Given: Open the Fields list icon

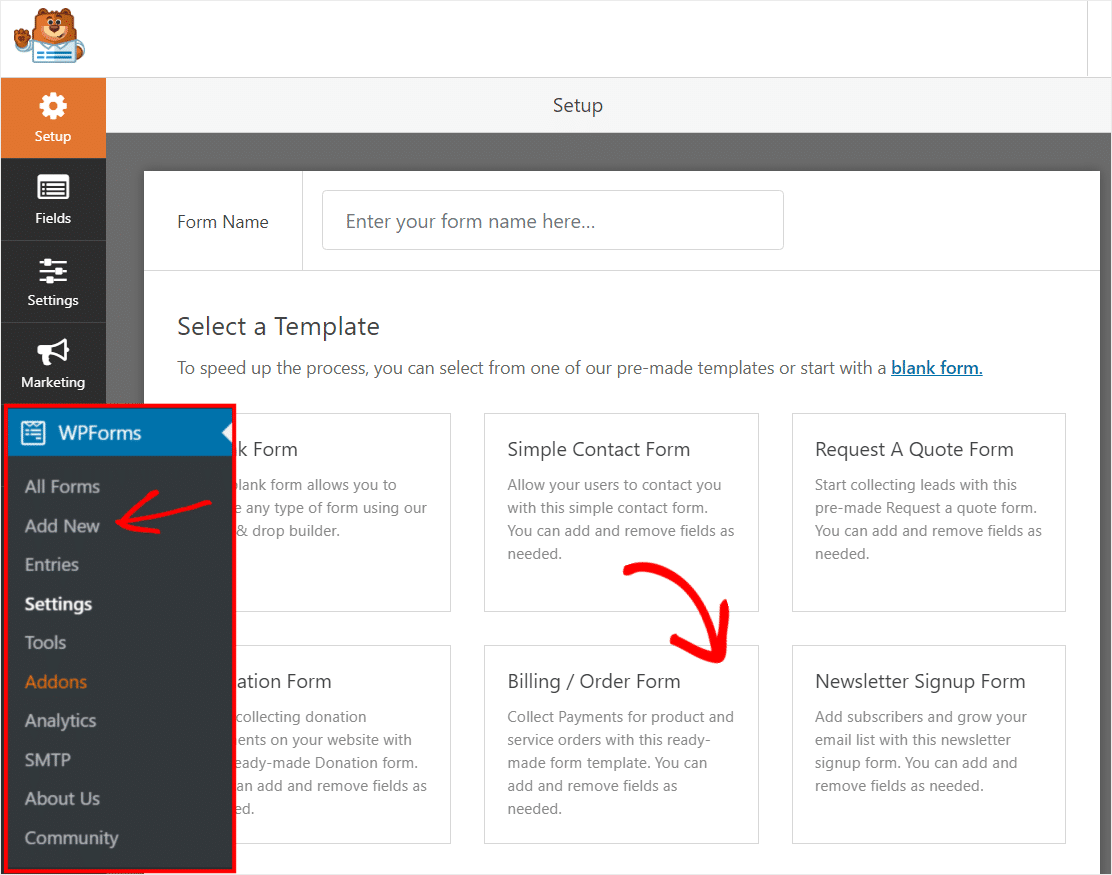Looking at the screenshot, I should click(52, 188).
